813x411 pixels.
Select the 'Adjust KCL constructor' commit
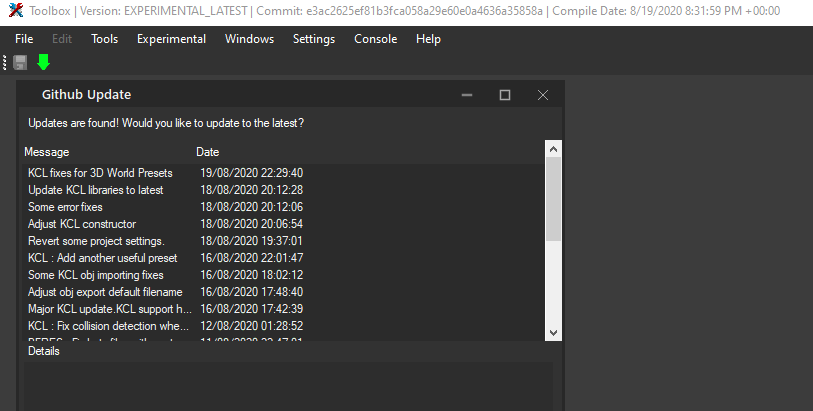(284, 224)
